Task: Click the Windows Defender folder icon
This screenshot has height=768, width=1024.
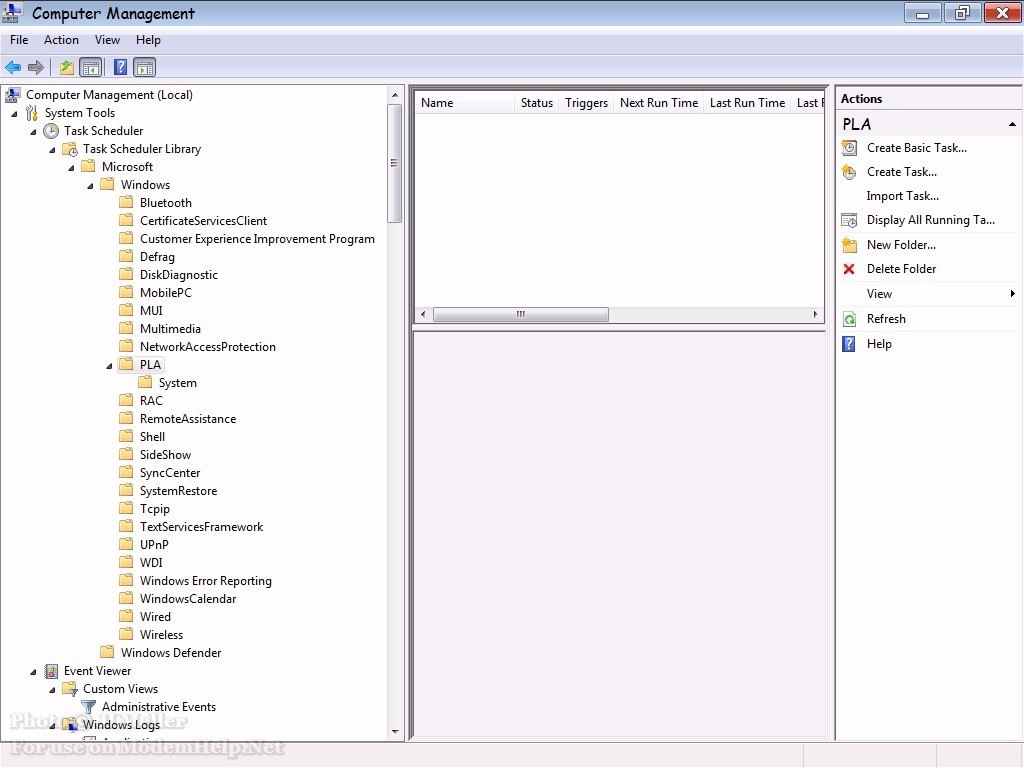Action: [x=108, y=652]
